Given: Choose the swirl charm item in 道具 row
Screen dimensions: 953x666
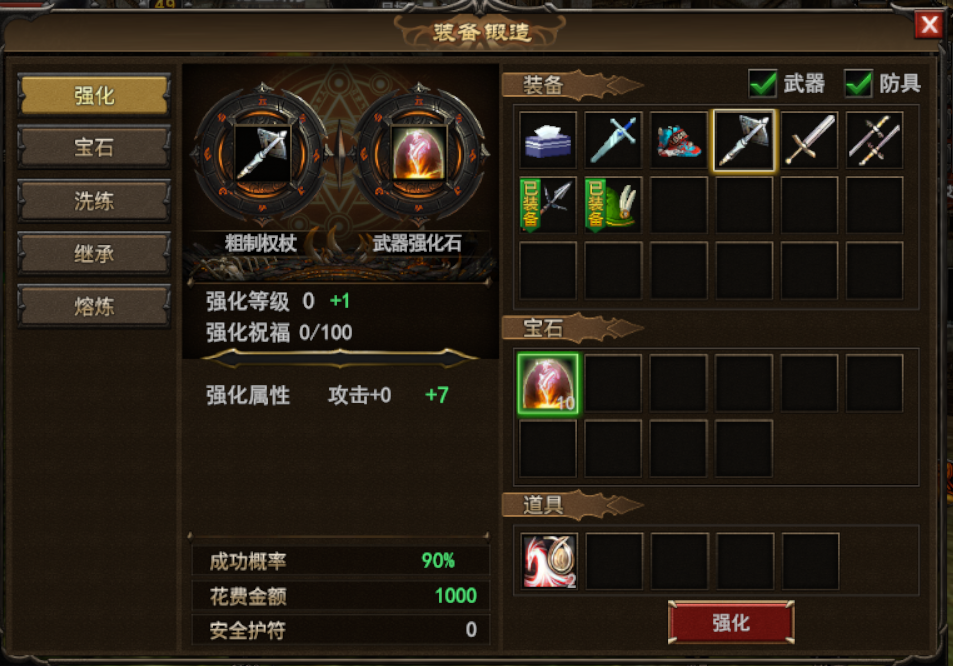Looking at the screenshot, I should [549, 561].
